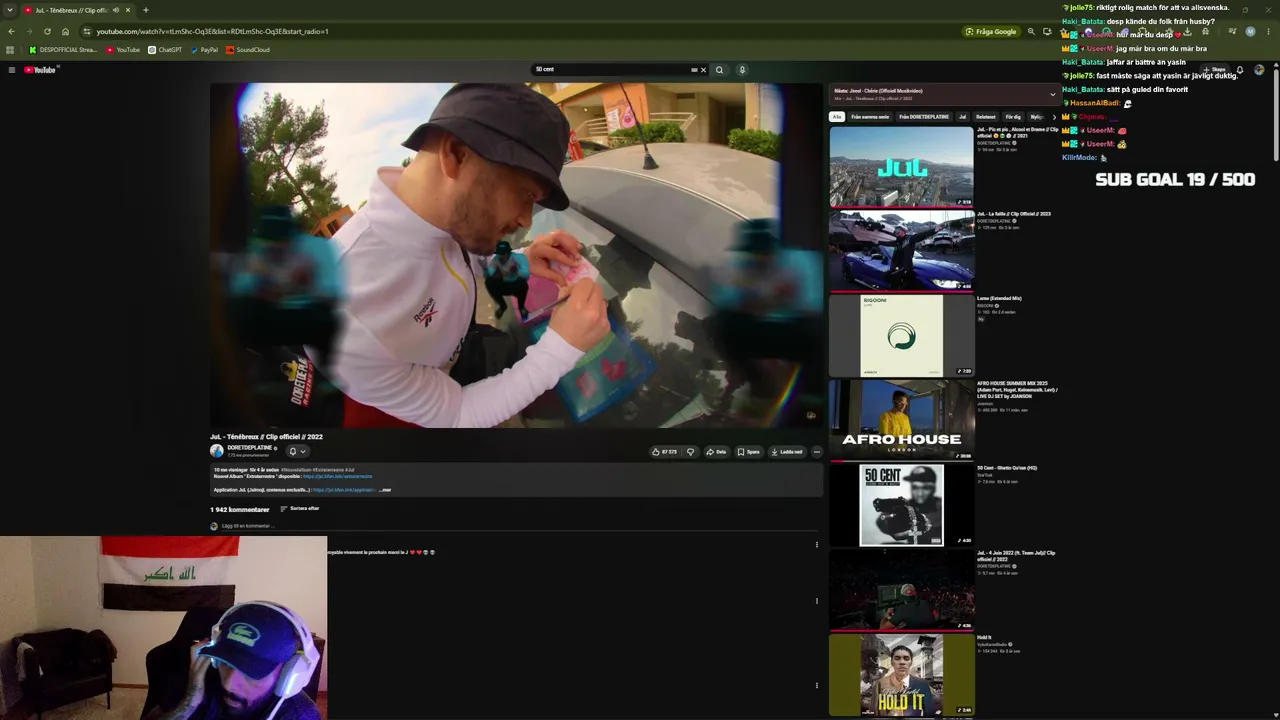The width and height of the screenshot is (1280, 720).
Task: Click the Fråga Google button
Action: [x=991, y=31]
